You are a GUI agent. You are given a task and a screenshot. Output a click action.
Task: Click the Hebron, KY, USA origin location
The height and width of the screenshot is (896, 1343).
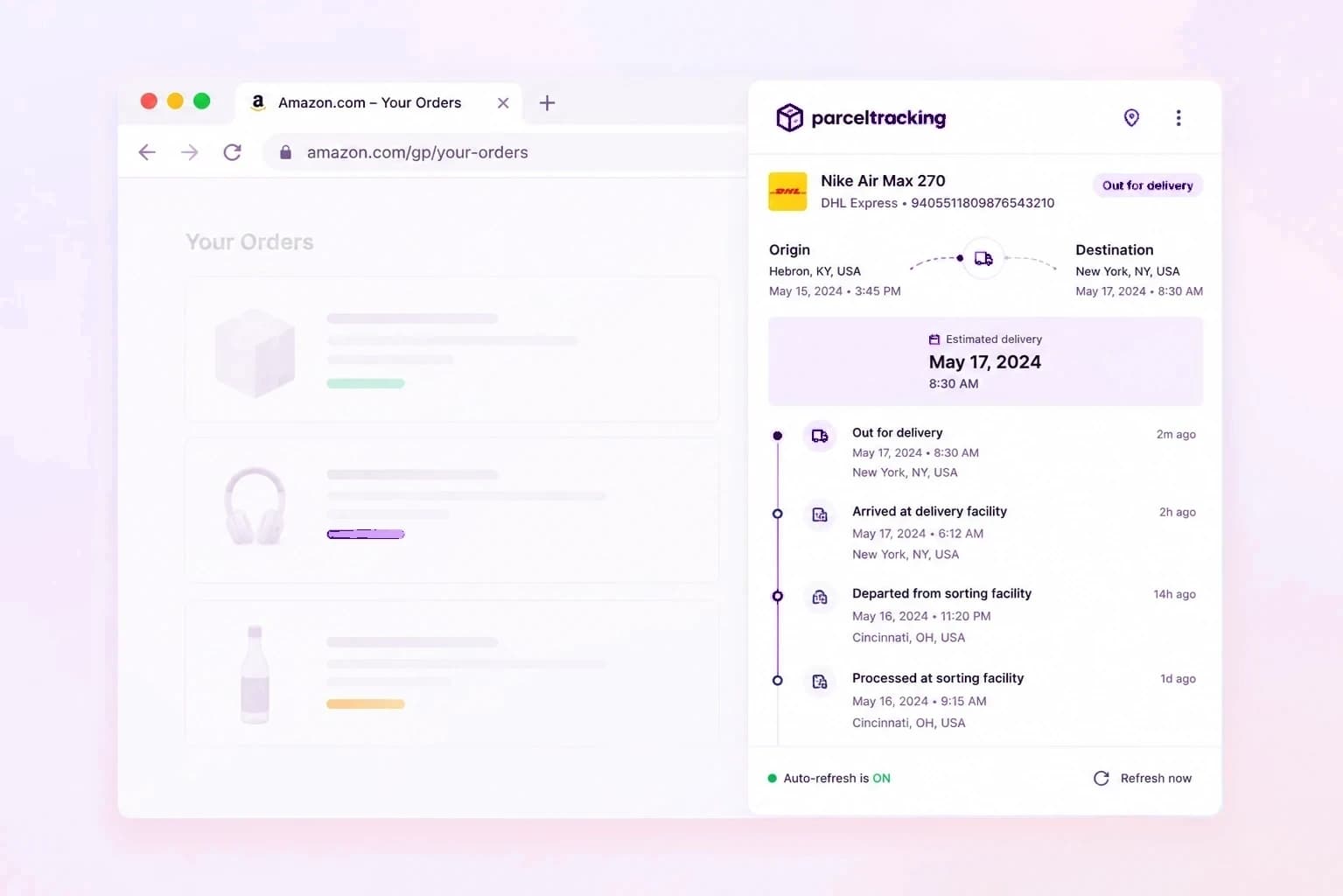[815, 271]
